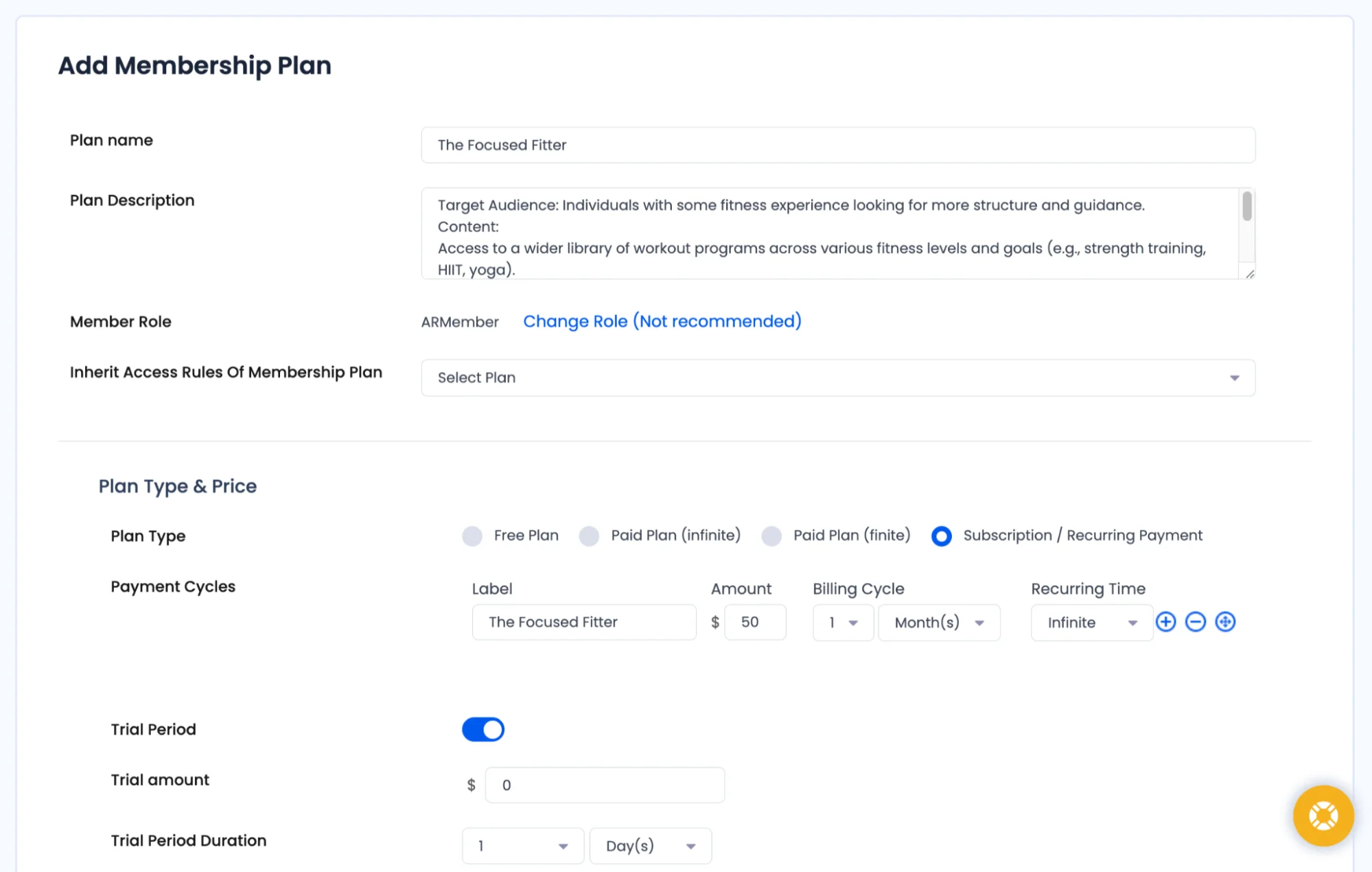Click the add payment cycle plus icon
The width and height of the screenshot is (1372, 872).
point(1165,622)
